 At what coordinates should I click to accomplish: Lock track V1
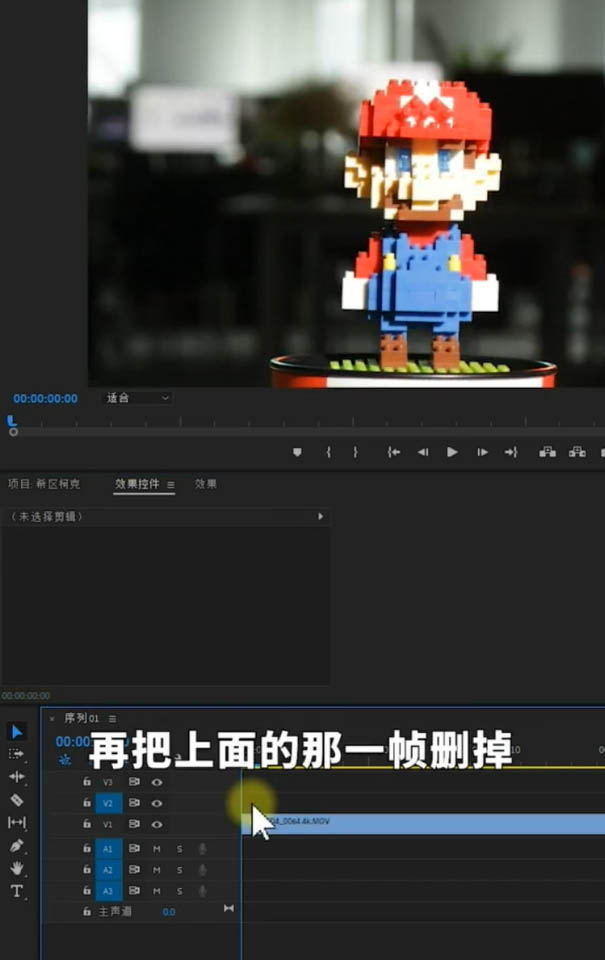(87, 824)
